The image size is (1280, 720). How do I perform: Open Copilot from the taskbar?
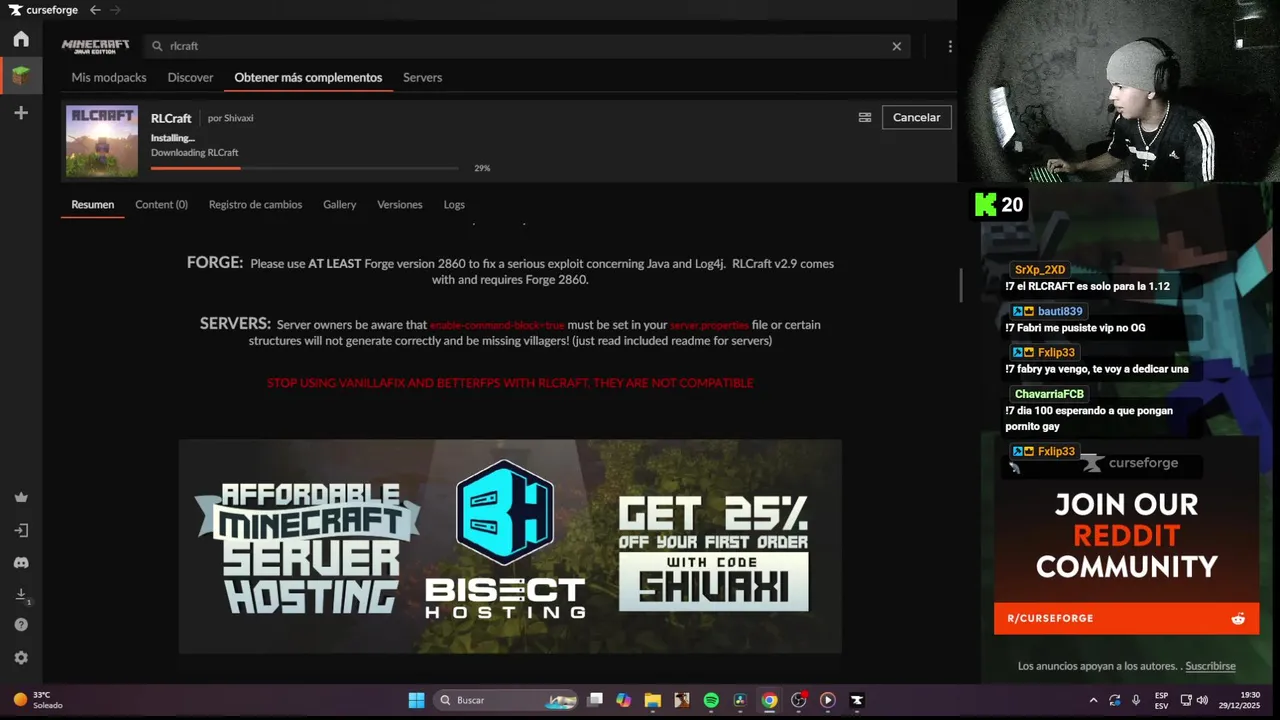[x=624, y=700]
